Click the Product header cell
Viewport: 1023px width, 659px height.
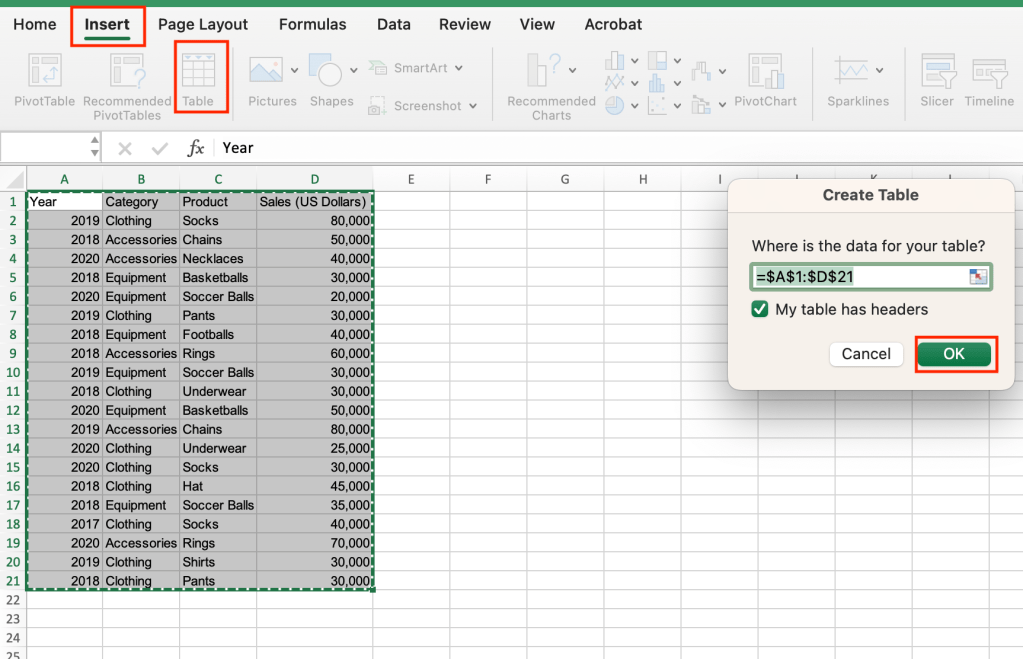point(218,202)
